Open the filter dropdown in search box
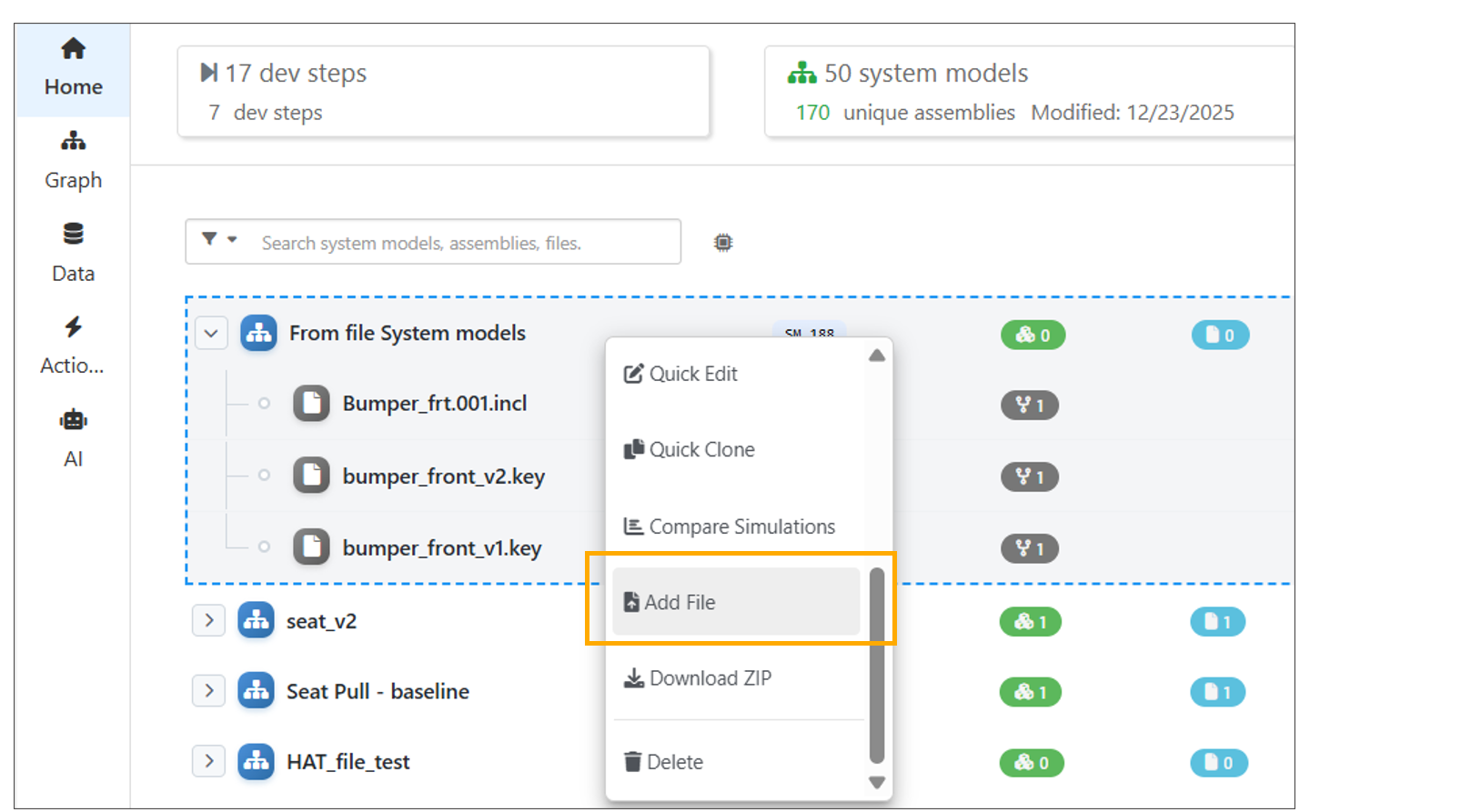This screenshot has height=812, width=1471. coord(218,240)
